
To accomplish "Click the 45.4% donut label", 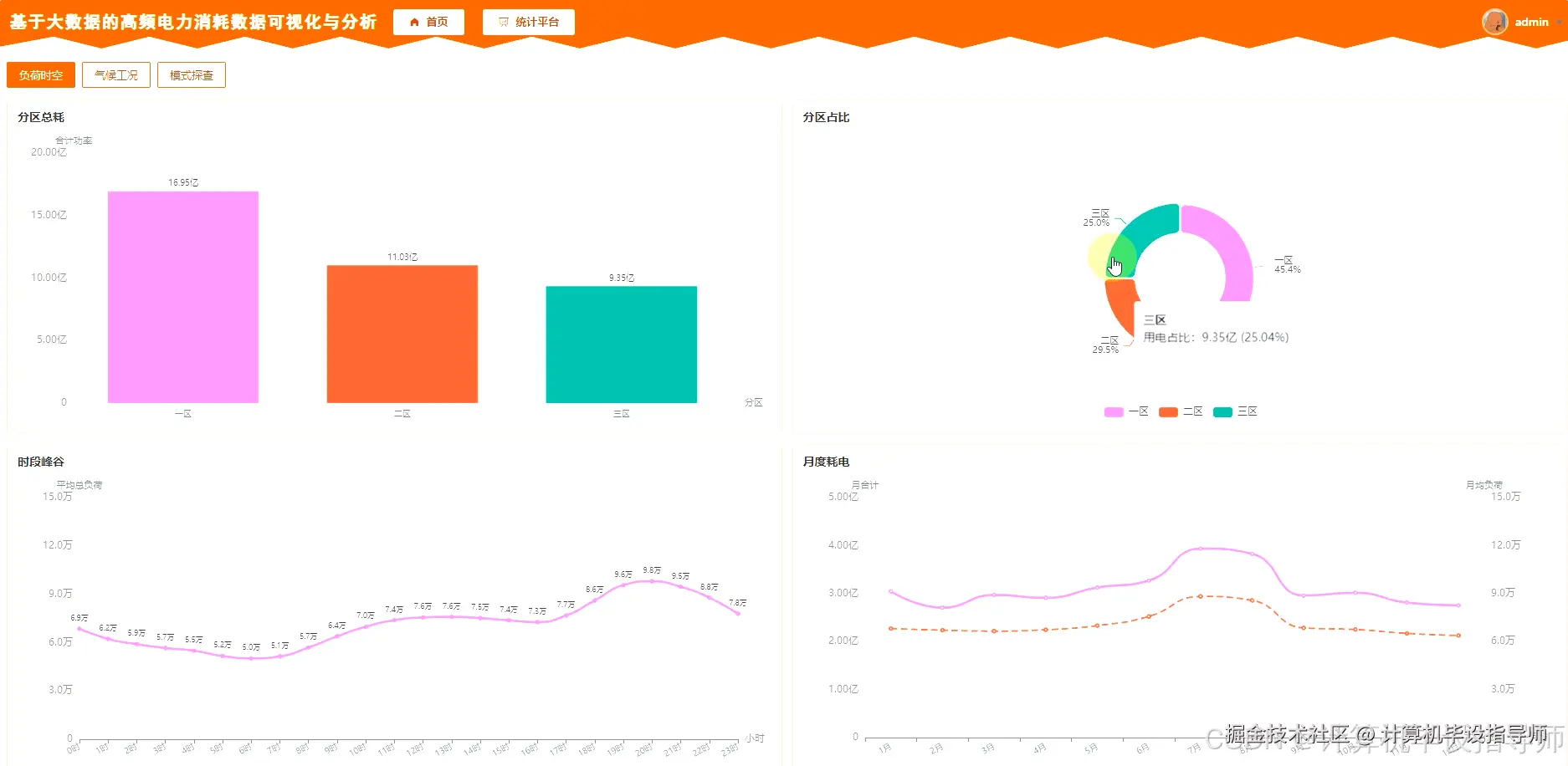I will click(x=1288, y=269).
